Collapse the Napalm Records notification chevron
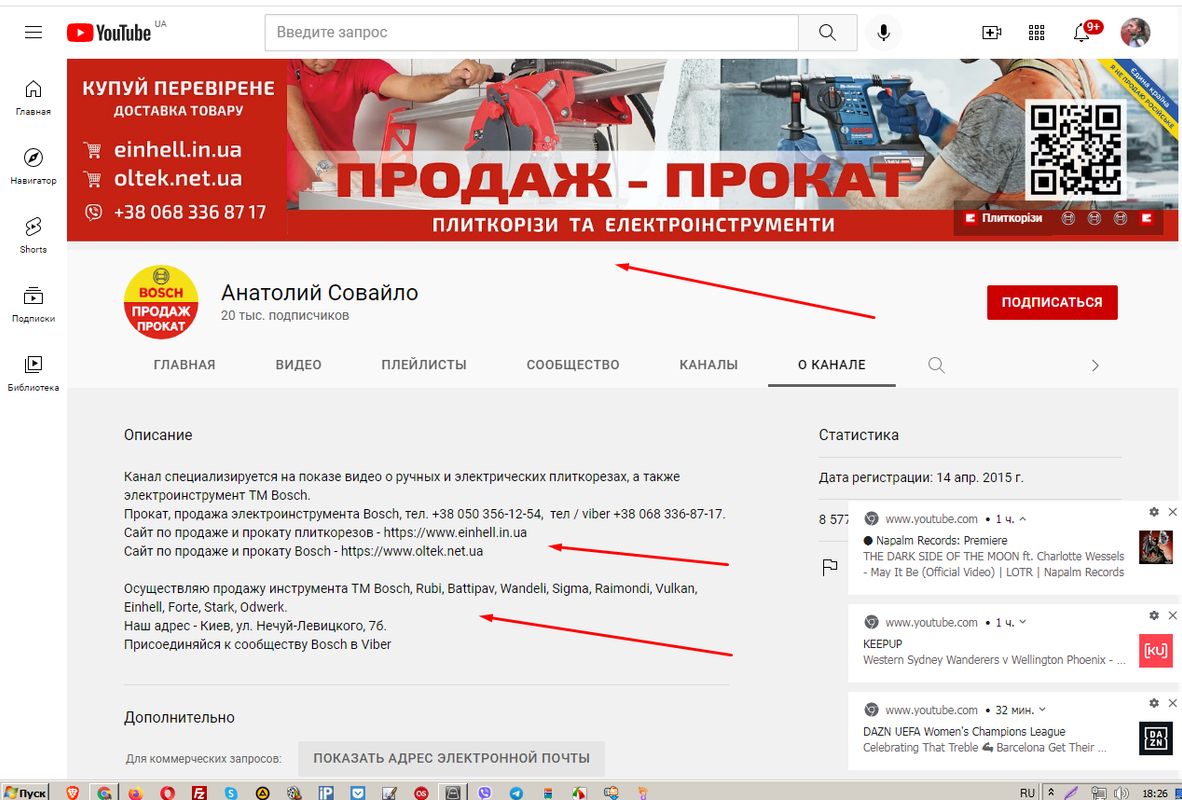The height and width of the screenshot is (800, 1182). [x=1022, y=519]
